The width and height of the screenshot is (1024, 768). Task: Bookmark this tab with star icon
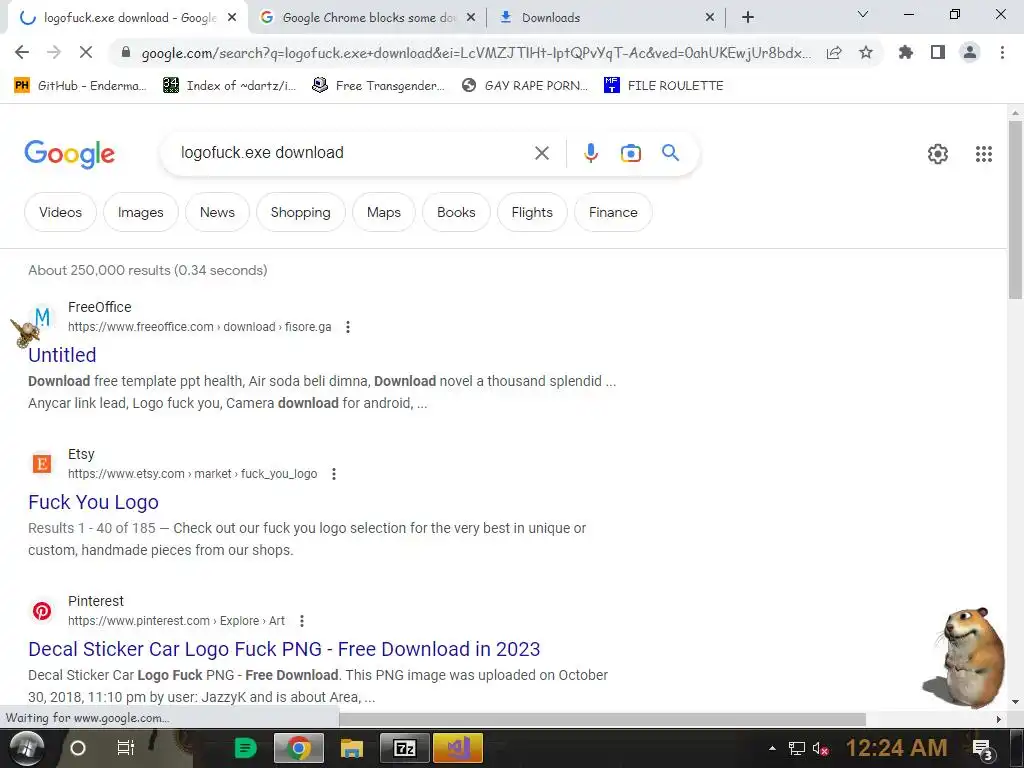click(866, 53)
